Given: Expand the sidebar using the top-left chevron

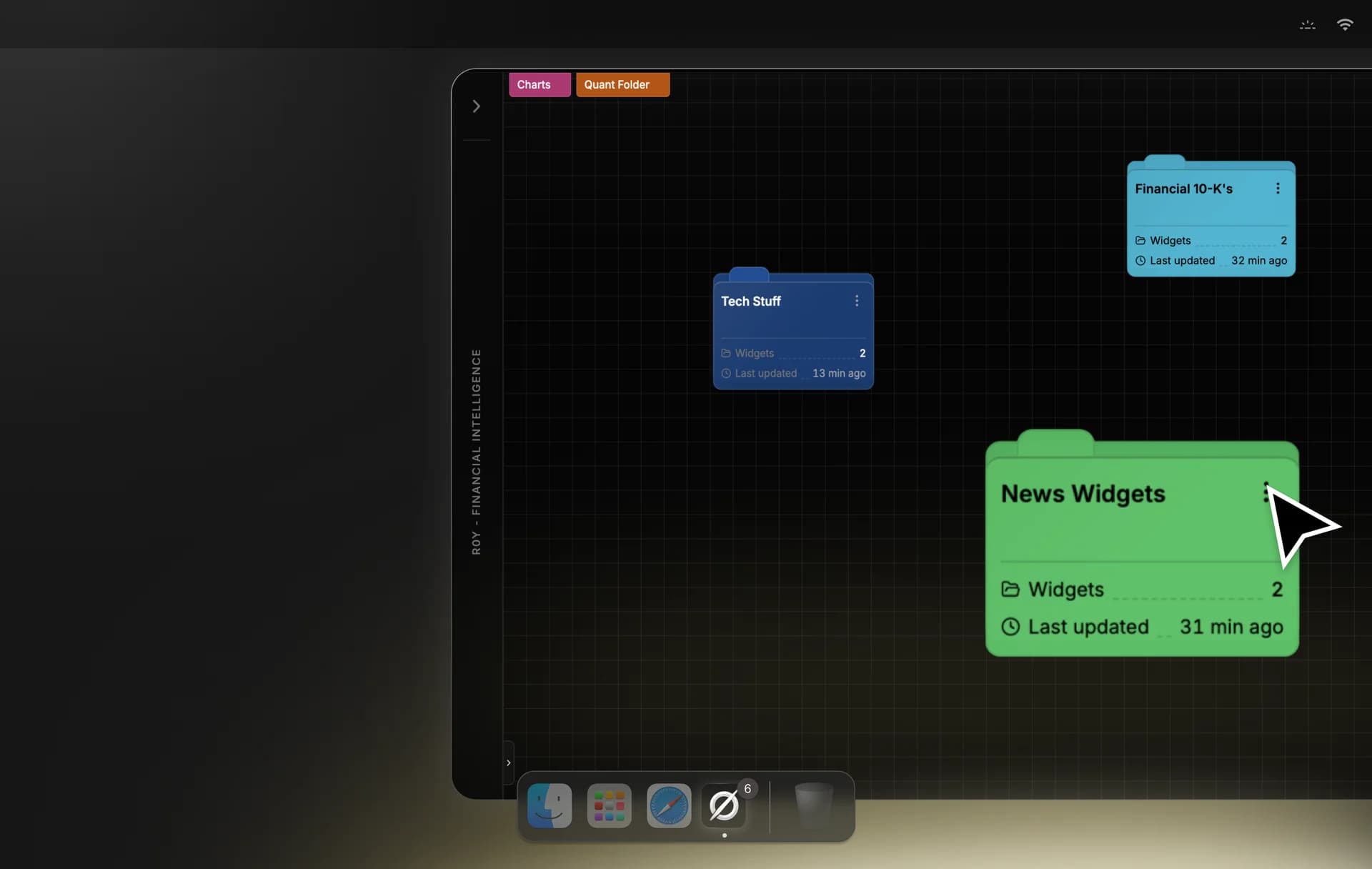Looking at the screenshot, I should 477,106.
